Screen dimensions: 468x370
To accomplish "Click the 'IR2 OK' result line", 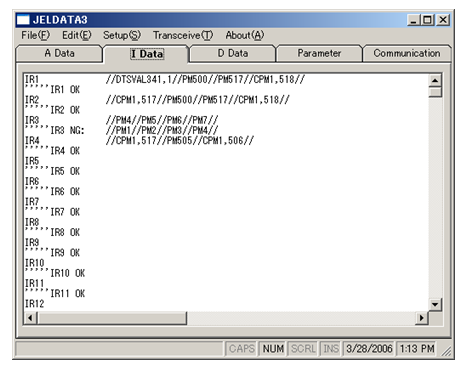I will pos(65,110).
